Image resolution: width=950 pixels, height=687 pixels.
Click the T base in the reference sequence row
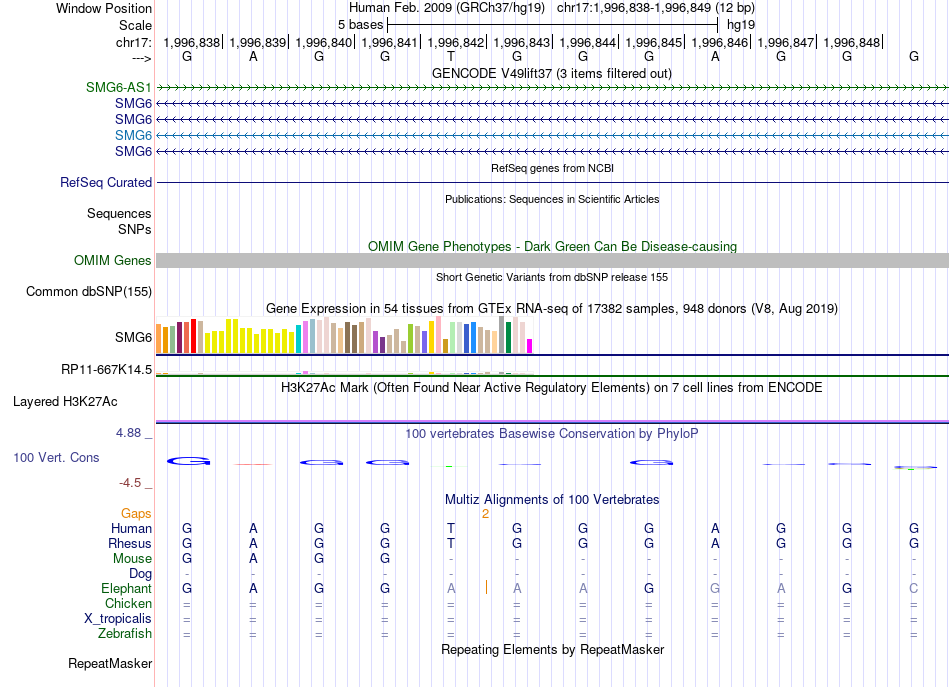point(451,57)
